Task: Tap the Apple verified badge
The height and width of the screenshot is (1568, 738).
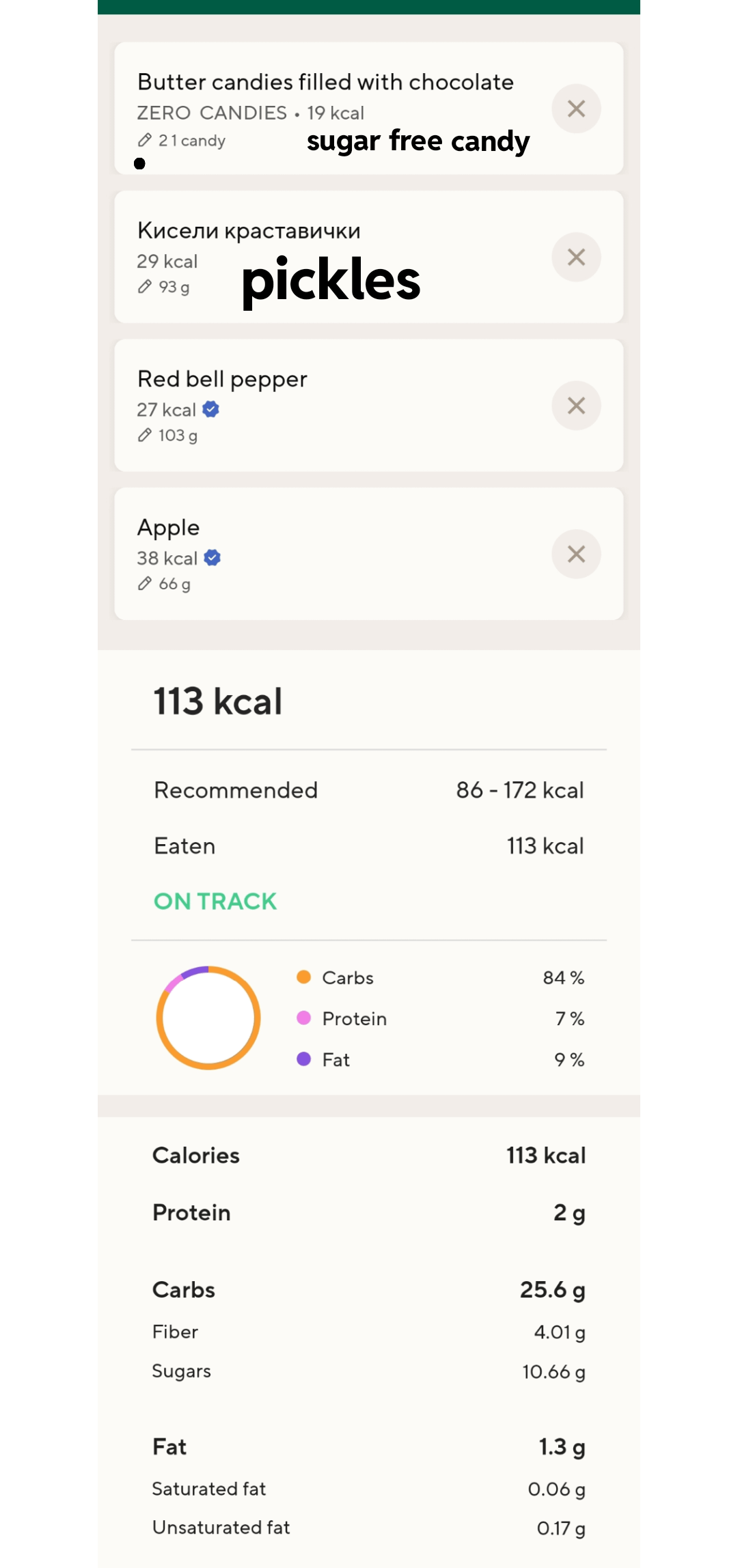Action: pyautogui.click(x=213, y=558)
